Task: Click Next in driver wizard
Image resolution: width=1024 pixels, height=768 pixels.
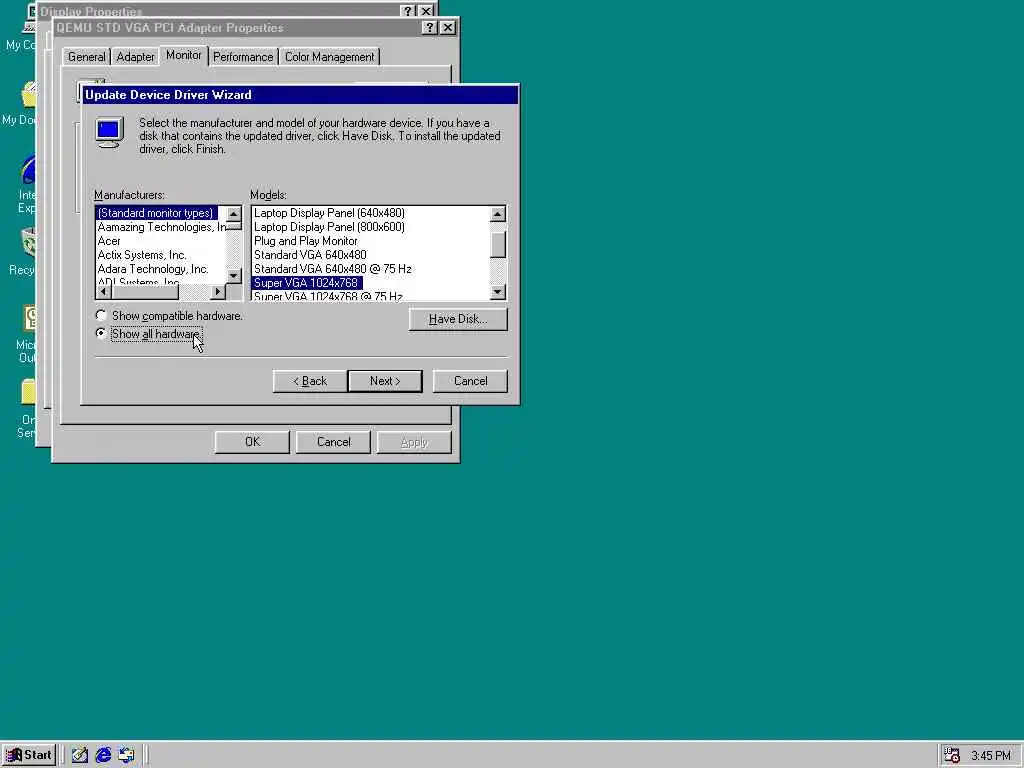Action: click(x=385, y=381)
